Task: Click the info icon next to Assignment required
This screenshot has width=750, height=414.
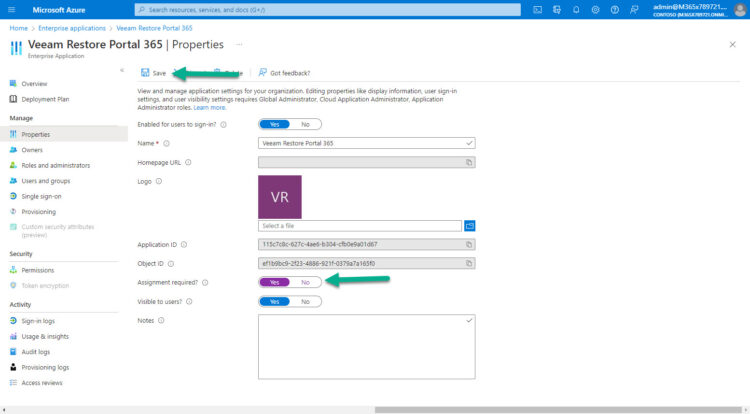Action: point(205,283)
